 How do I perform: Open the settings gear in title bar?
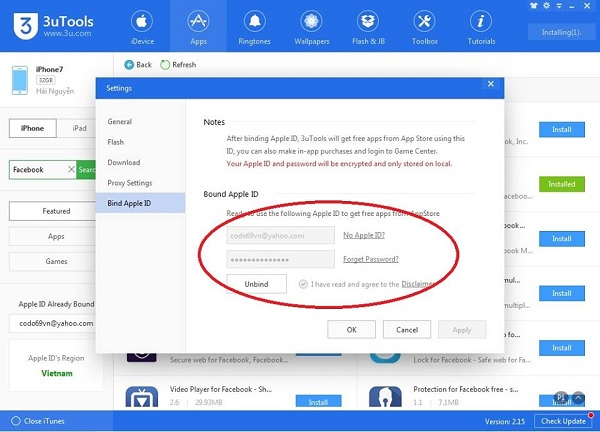(x=546, y=6)
